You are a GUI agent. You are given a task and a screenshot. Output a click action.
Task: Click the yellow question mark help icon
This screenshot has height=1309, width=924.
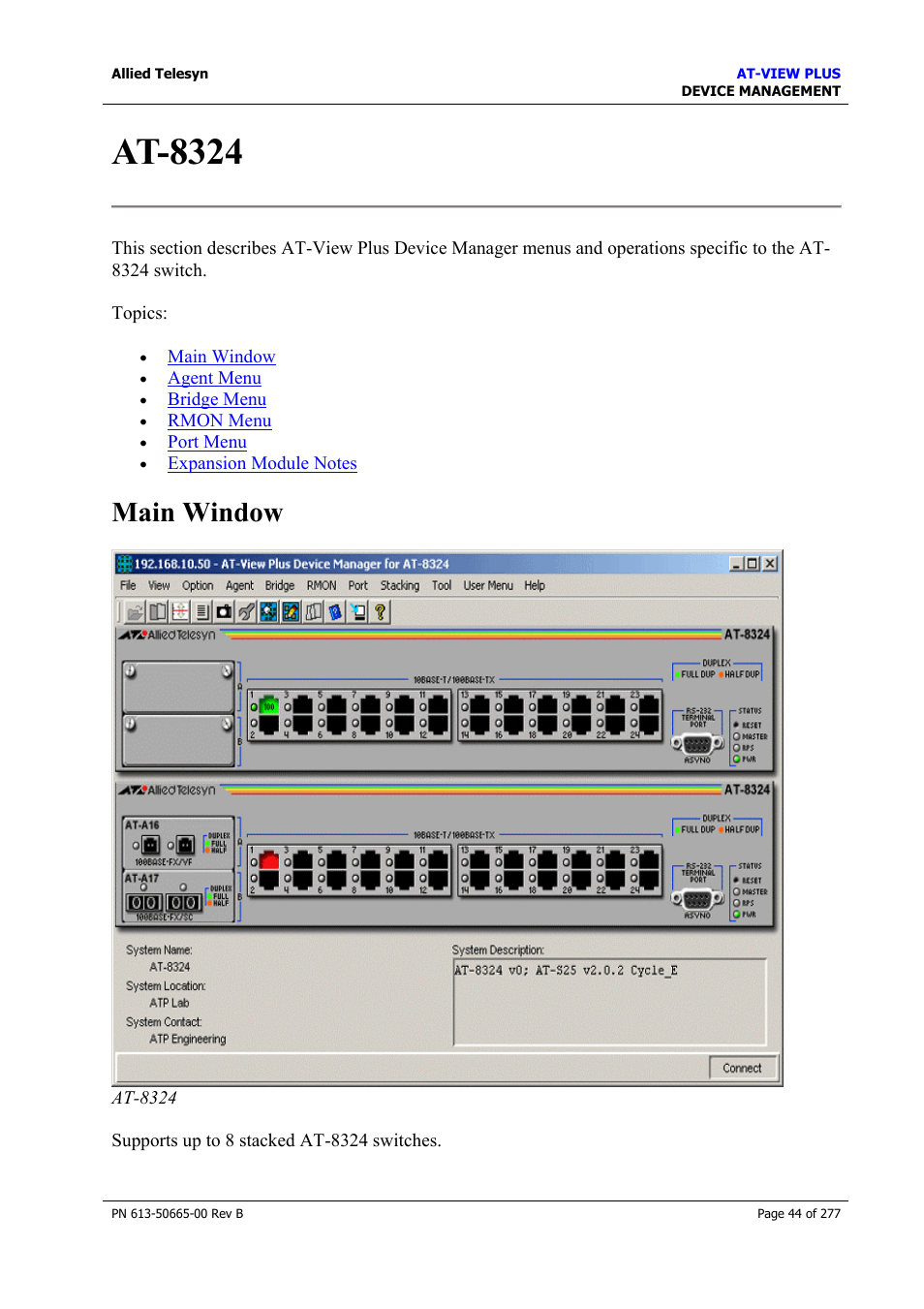[x=381, y=612]
